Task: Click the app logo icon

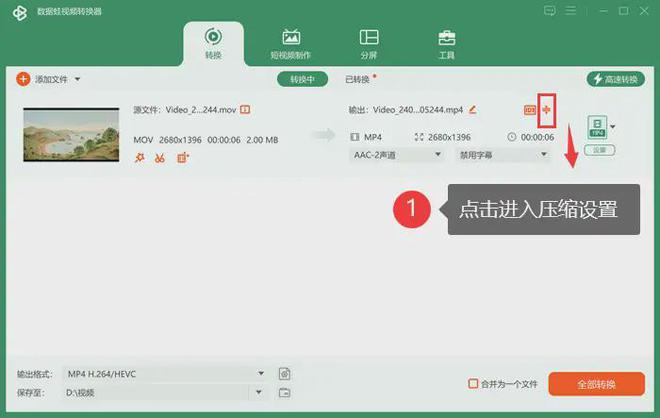Action: point(19,12)
